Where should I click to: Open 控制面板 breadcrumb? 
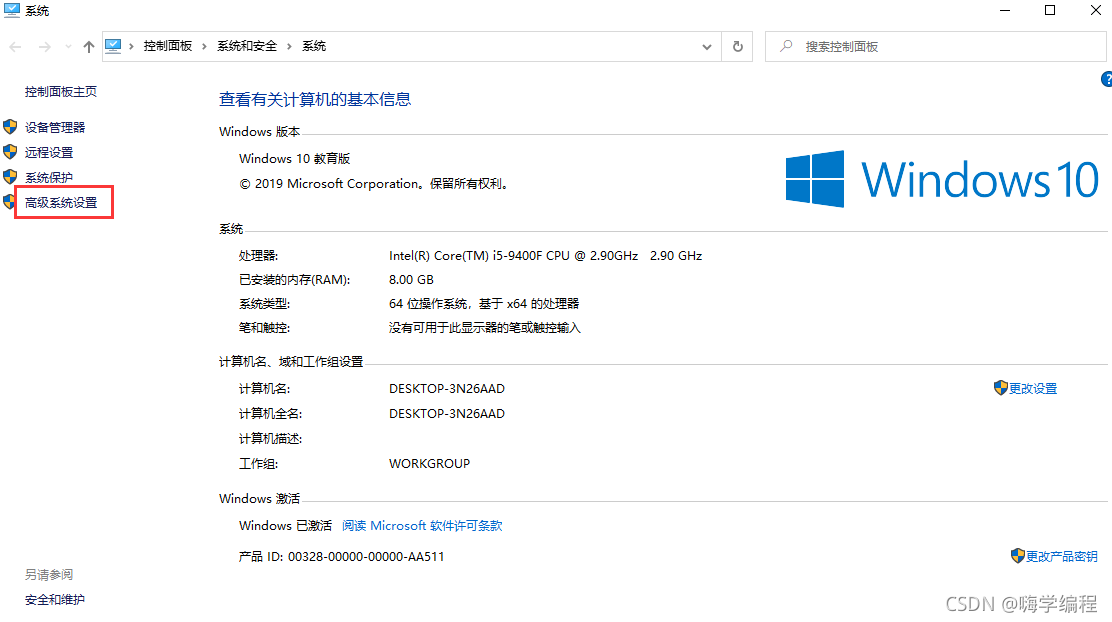(168, 46)
